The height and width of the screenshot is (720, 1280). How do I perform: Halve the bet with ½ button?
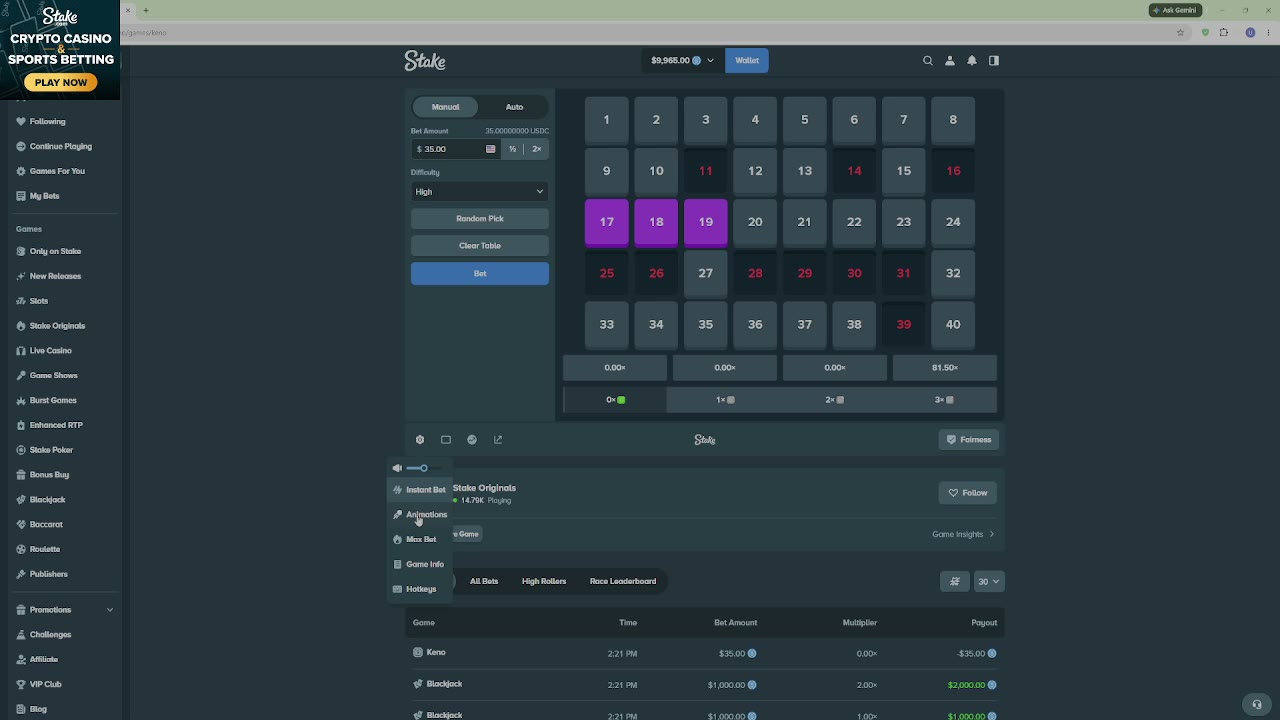click(512, 149)
